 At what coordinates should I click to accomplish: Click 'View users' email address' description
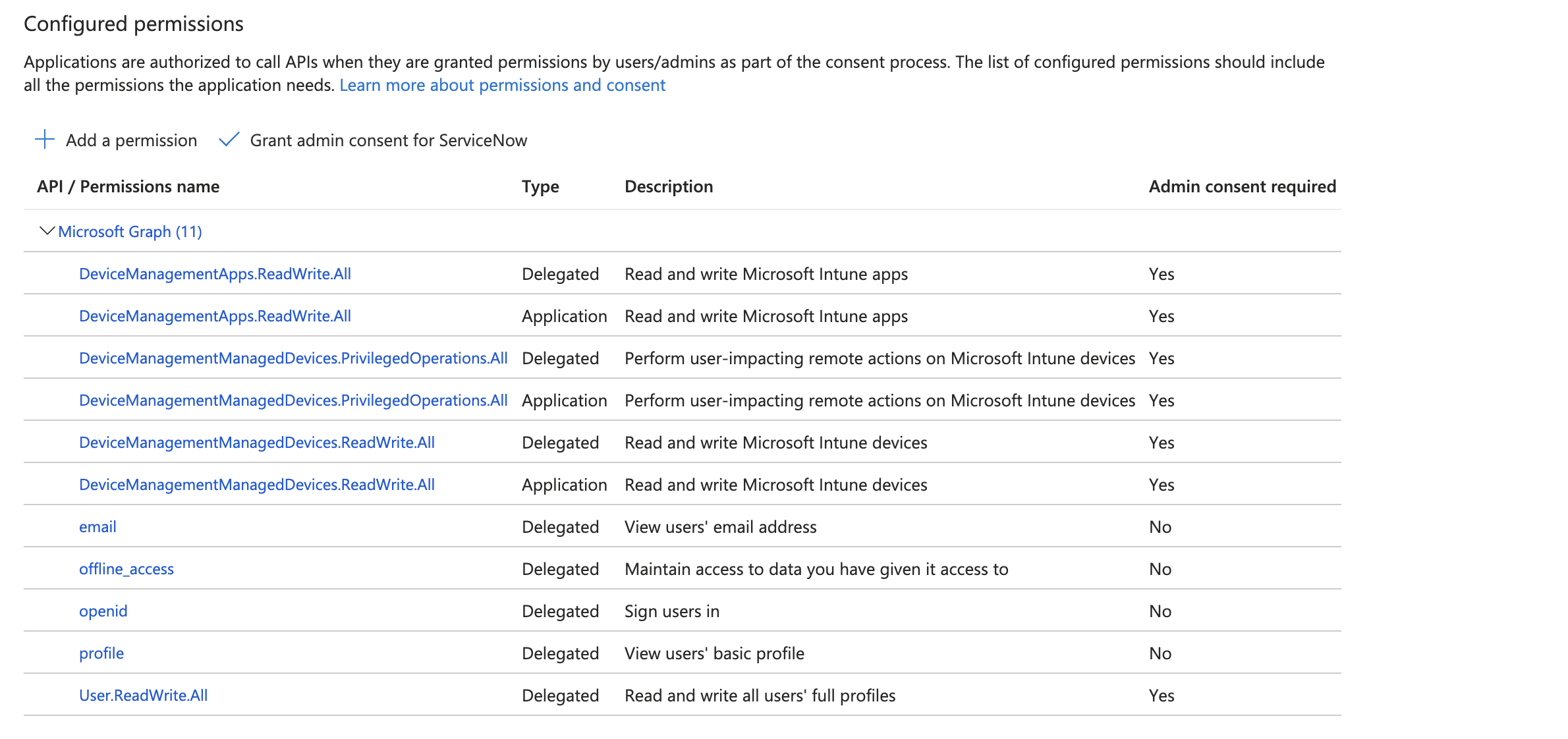(x=721, y=527)
